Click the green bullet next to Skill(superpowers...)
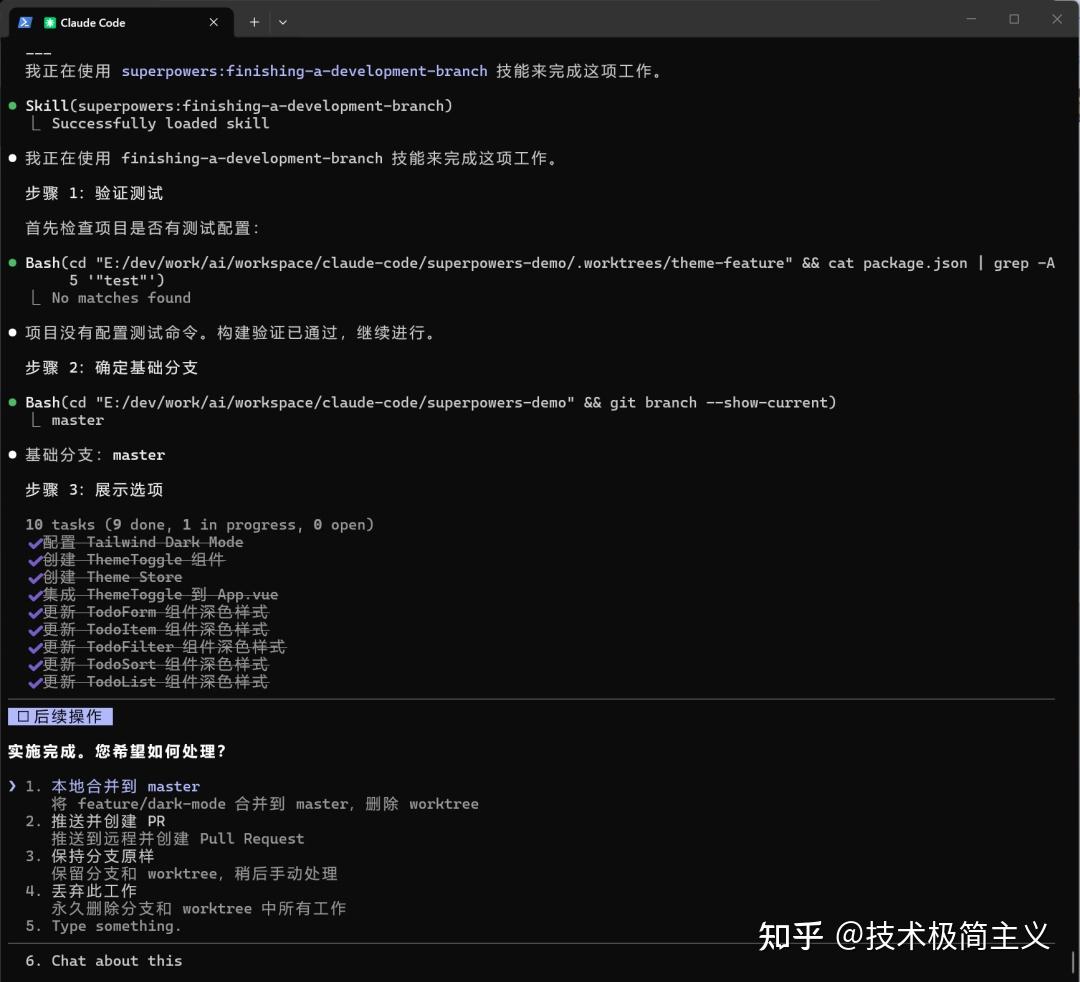The height and width of the screenshot is (982, 1080). 12,106
